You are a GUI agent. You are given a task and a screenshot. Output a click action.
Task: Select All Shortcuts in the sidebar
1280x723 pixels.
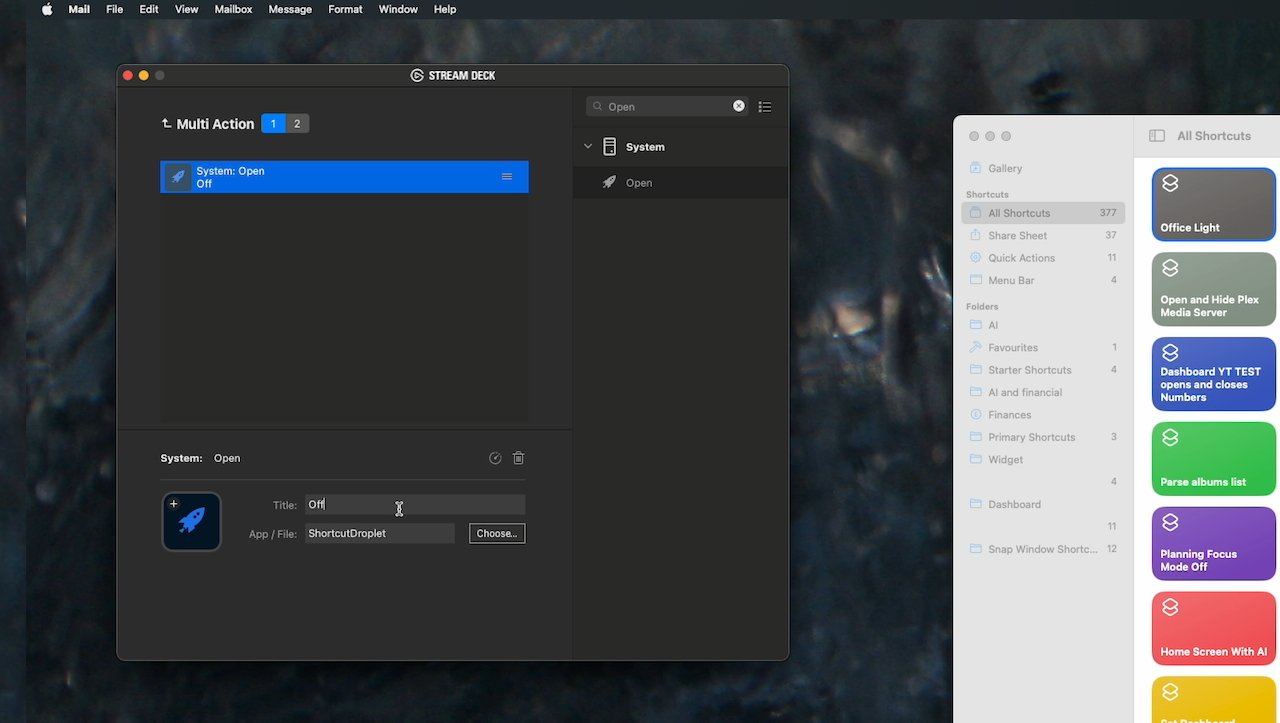[1043, 213]
